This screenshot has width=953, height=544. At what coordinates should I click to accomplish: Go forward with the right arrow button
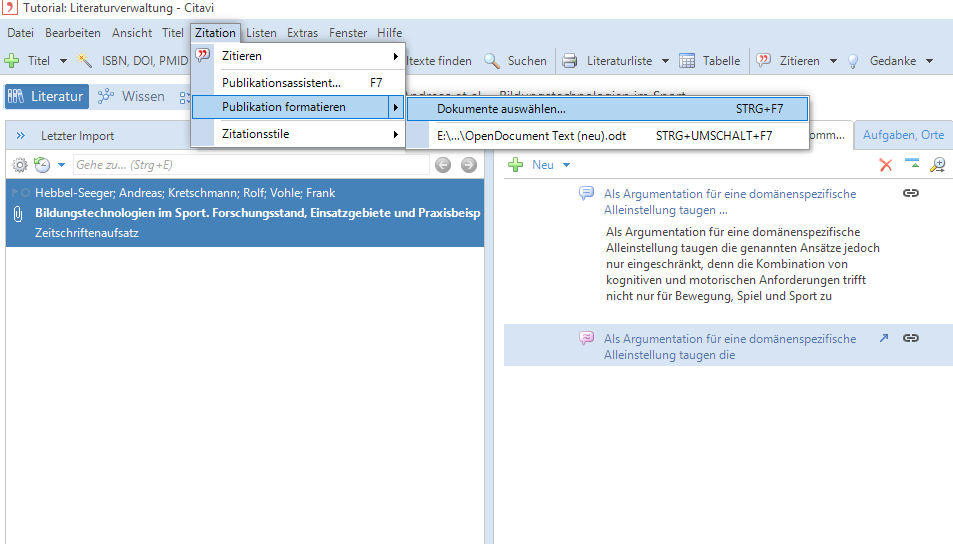[x=469, y=165]
